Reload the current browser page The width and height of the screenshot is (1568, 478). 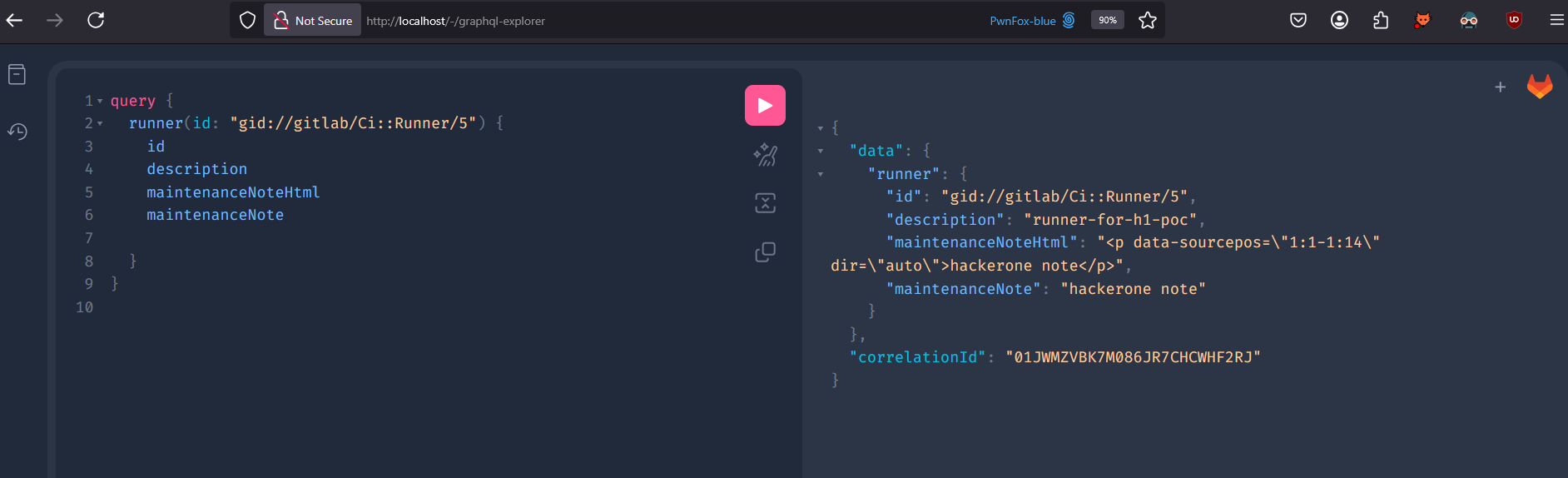[x=96, y=20]
